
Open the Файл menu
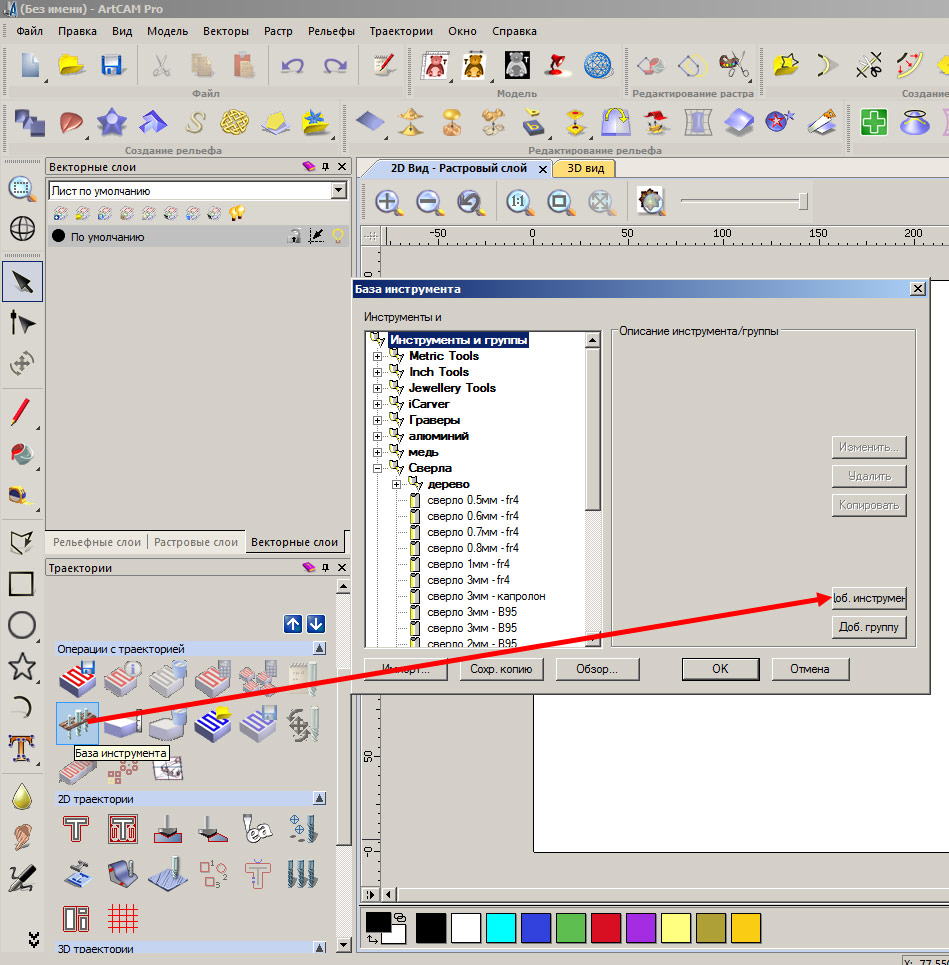pyautogui.click(x=30, y=31)
